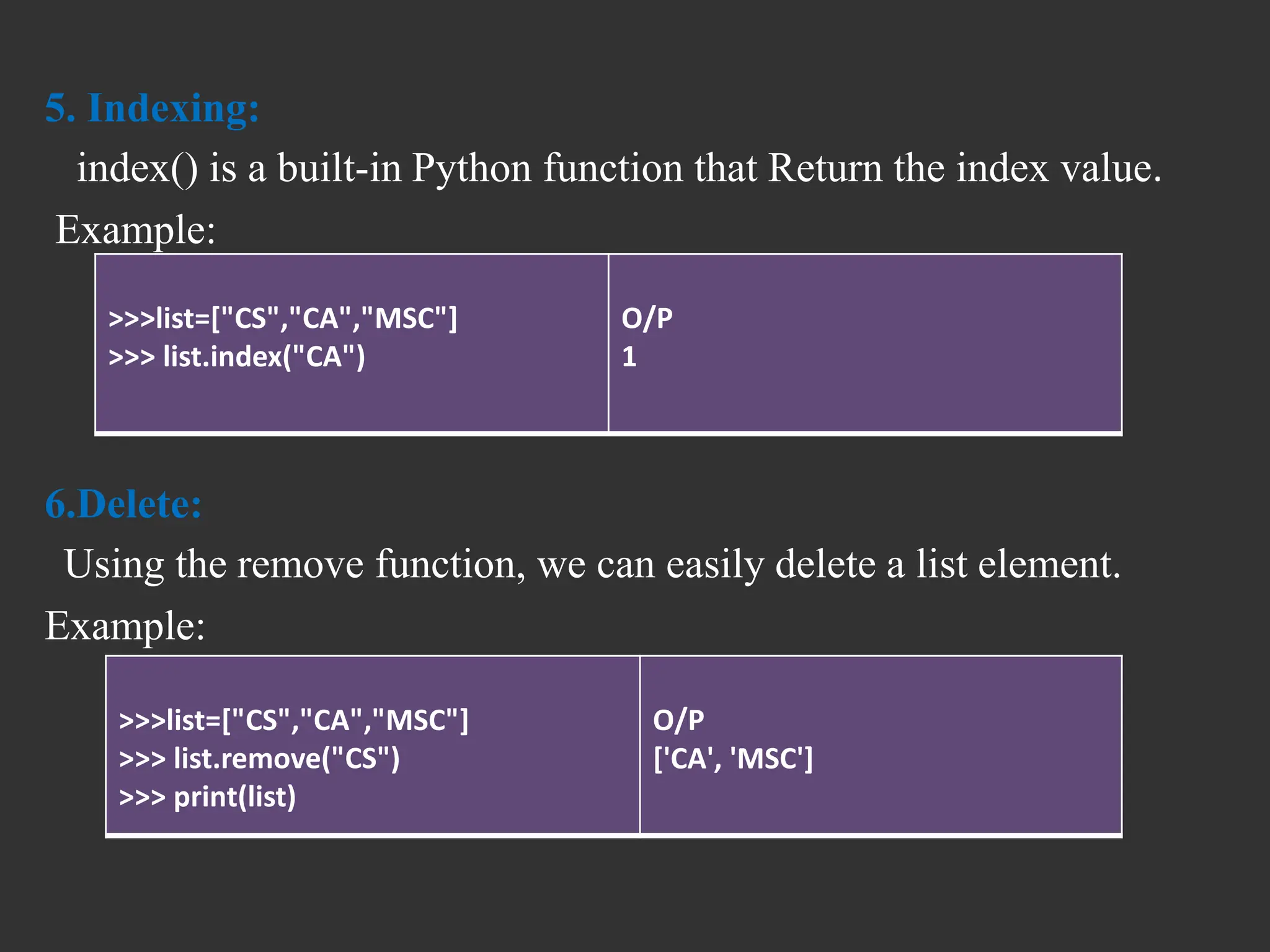
Task: Click the word "Return" in the first sentence
Action: [x=825, y=168]
